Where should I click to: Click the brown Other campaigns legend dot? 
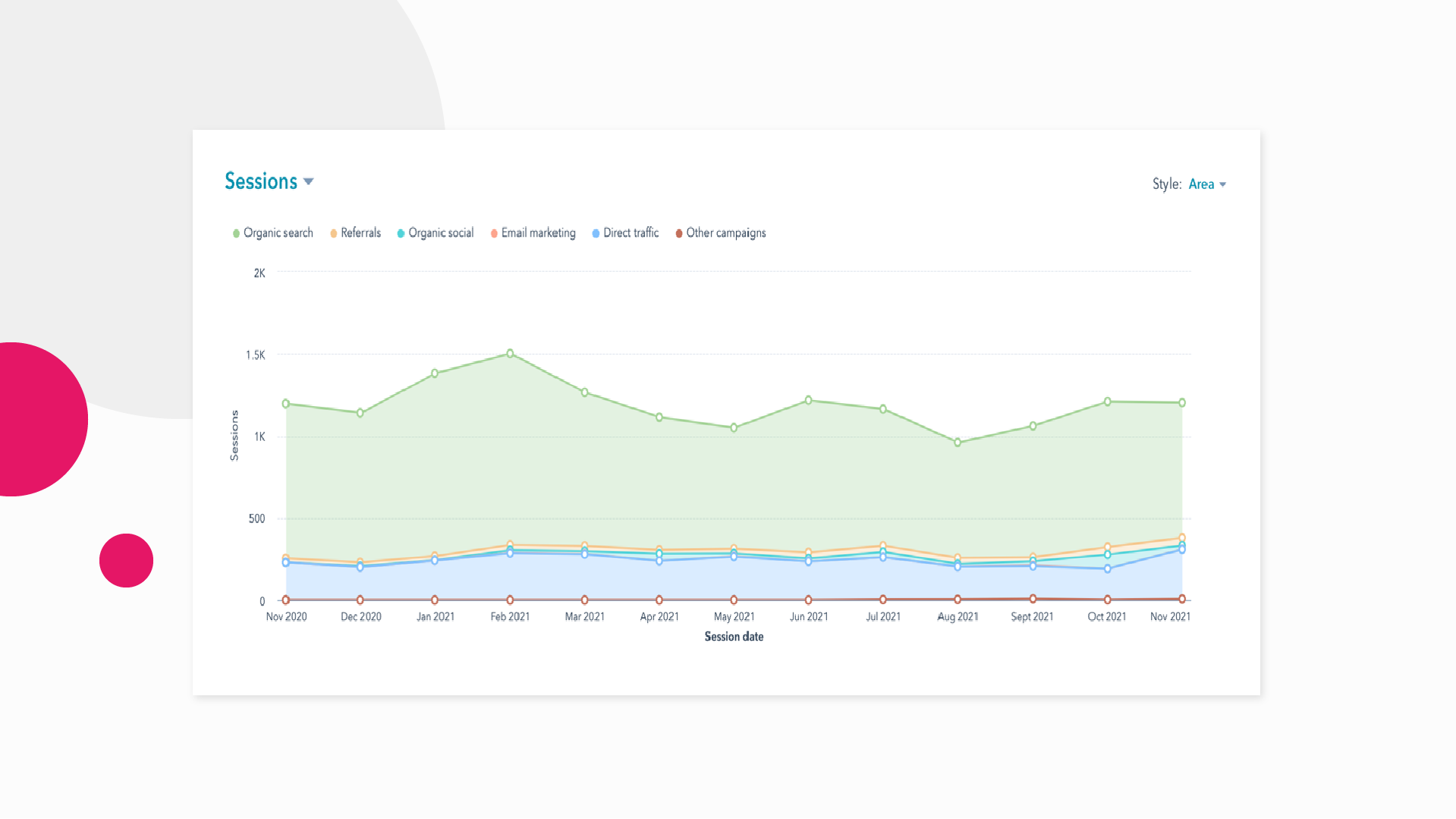[679, 234]
